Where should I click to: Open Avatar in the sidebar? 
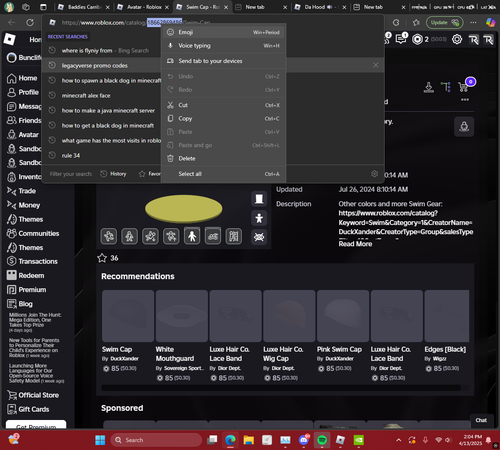23,135
